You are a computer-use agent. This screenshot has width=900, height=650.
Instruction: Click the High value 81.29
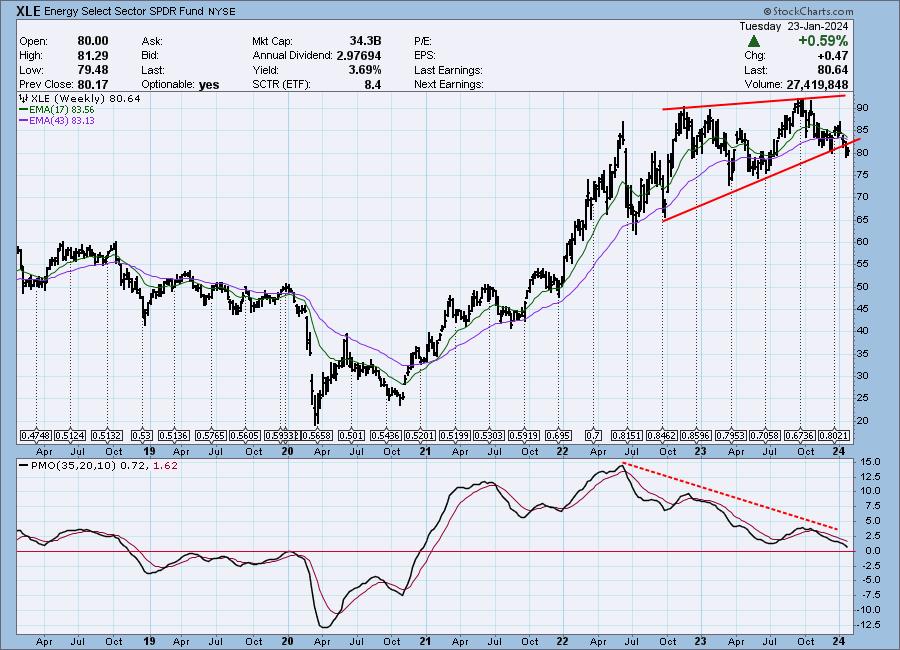click(x=92, y=56)
